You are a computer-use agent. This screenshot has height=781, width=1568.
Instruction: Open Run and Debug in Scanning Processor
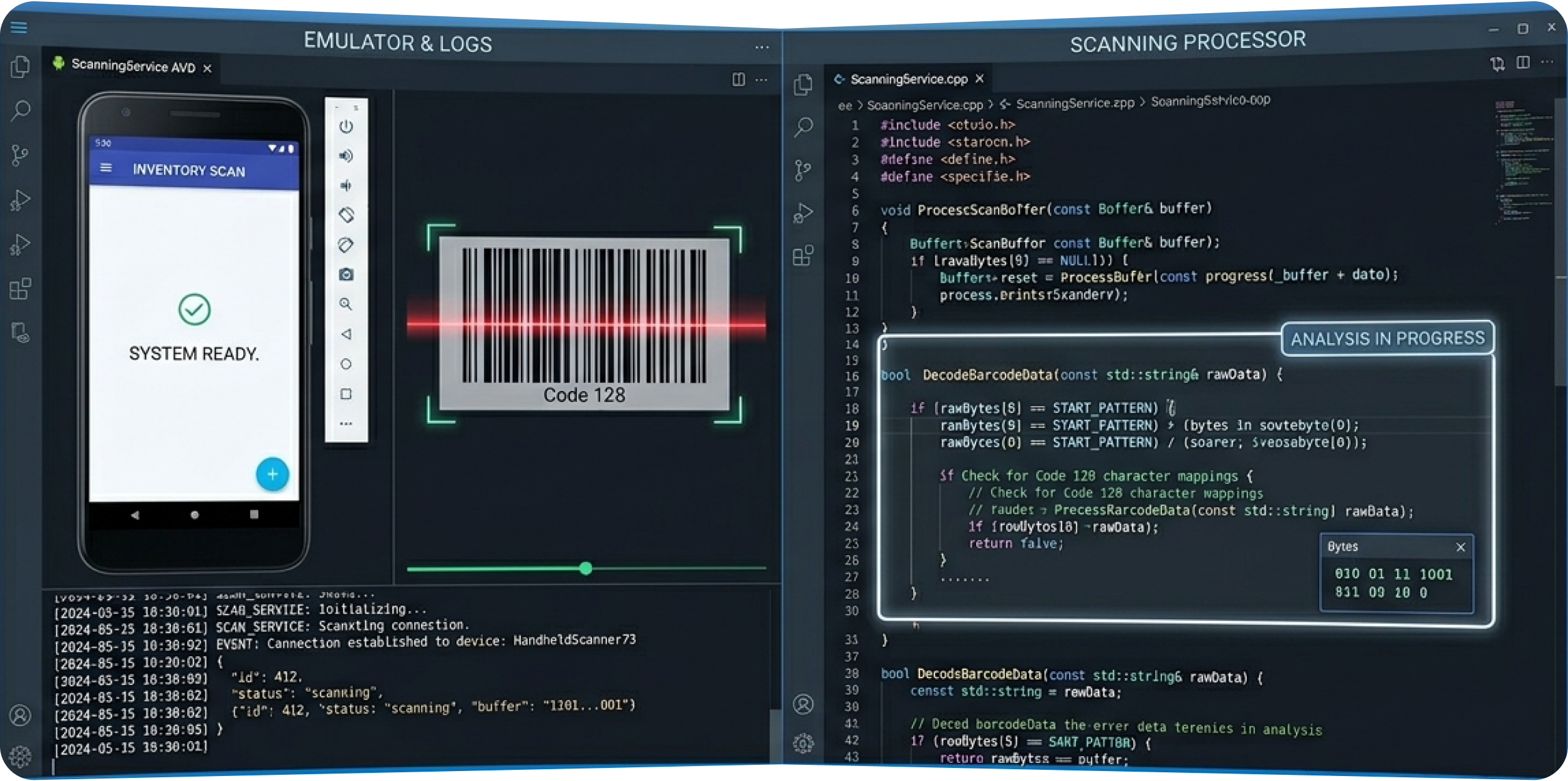tap(803, 213)
